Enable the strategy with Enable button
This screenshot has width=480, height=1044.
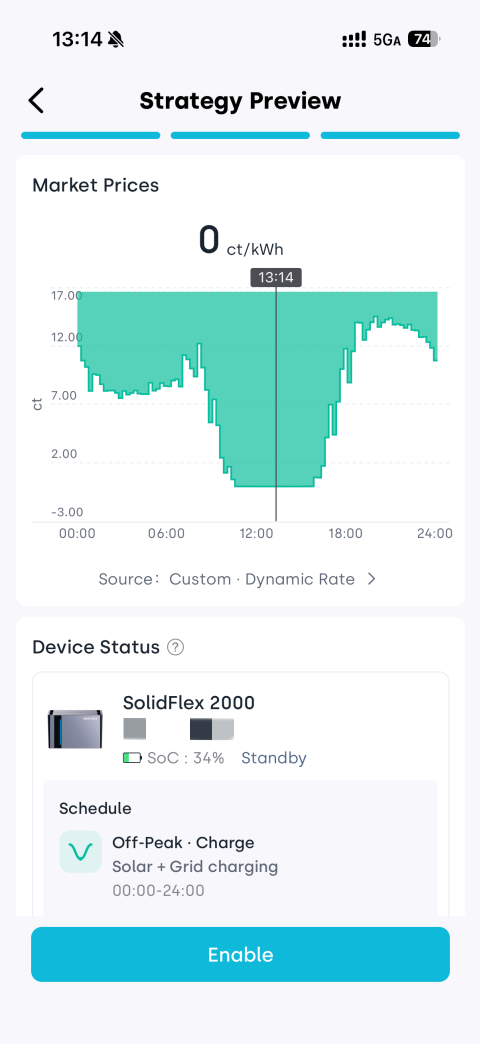point(240,954)
